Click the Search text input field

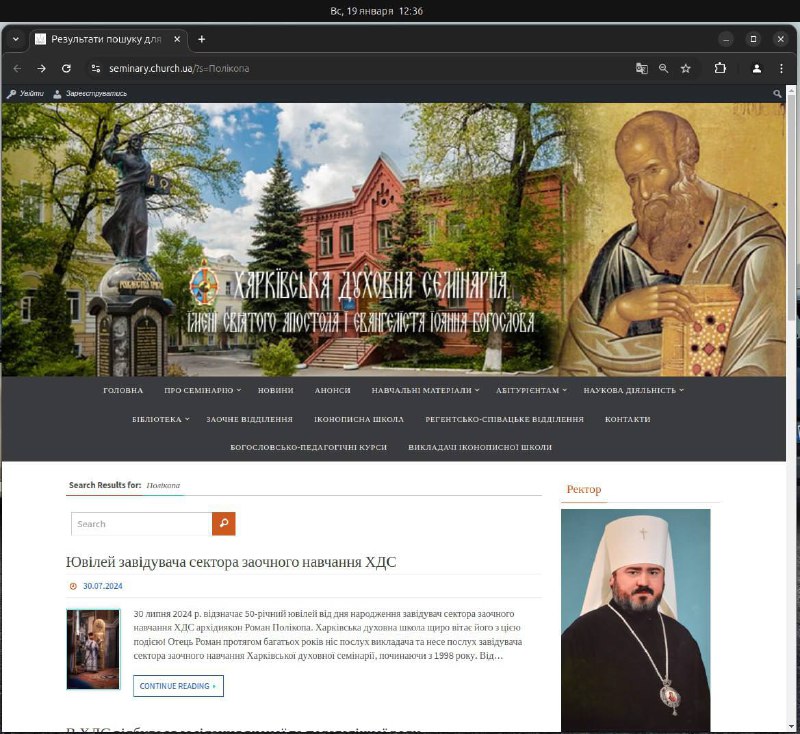pos(141,524)
